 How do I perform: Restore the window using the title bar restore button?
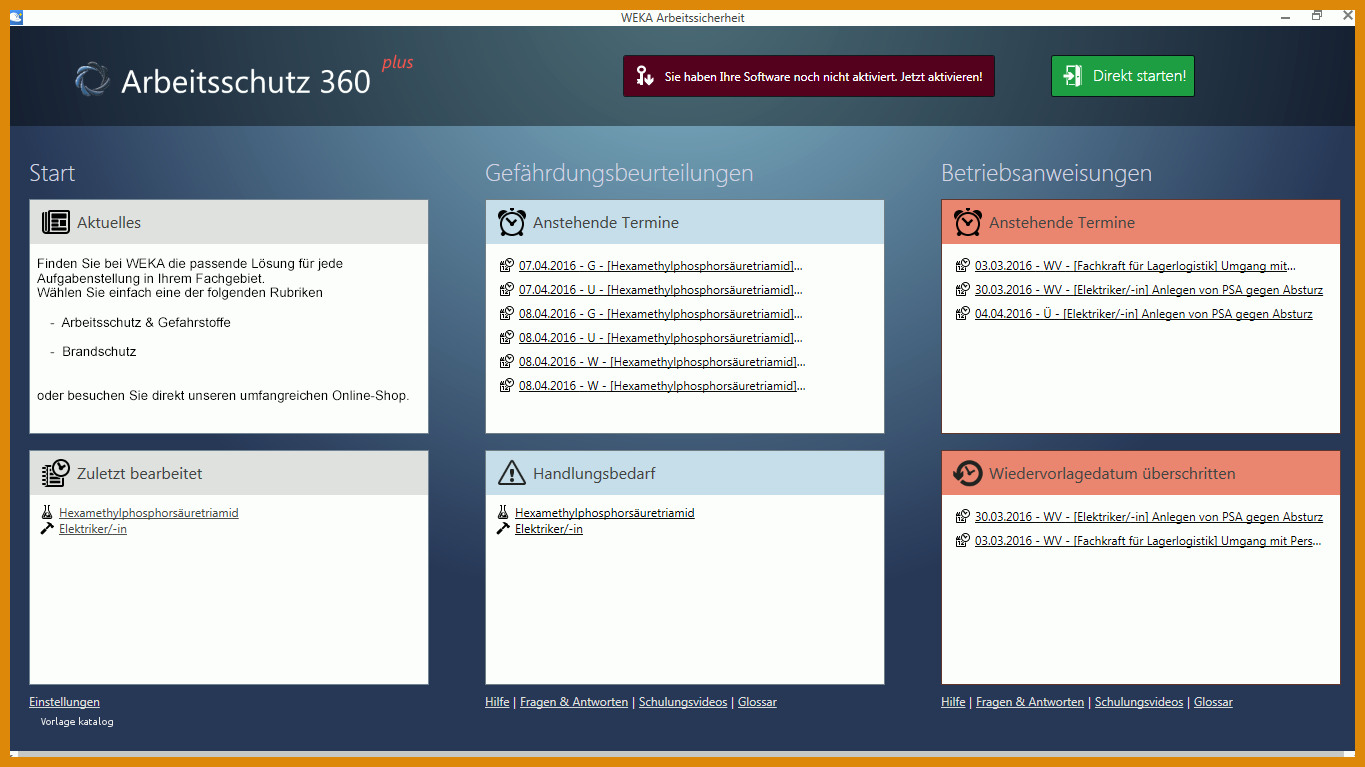coord(1317,15)
